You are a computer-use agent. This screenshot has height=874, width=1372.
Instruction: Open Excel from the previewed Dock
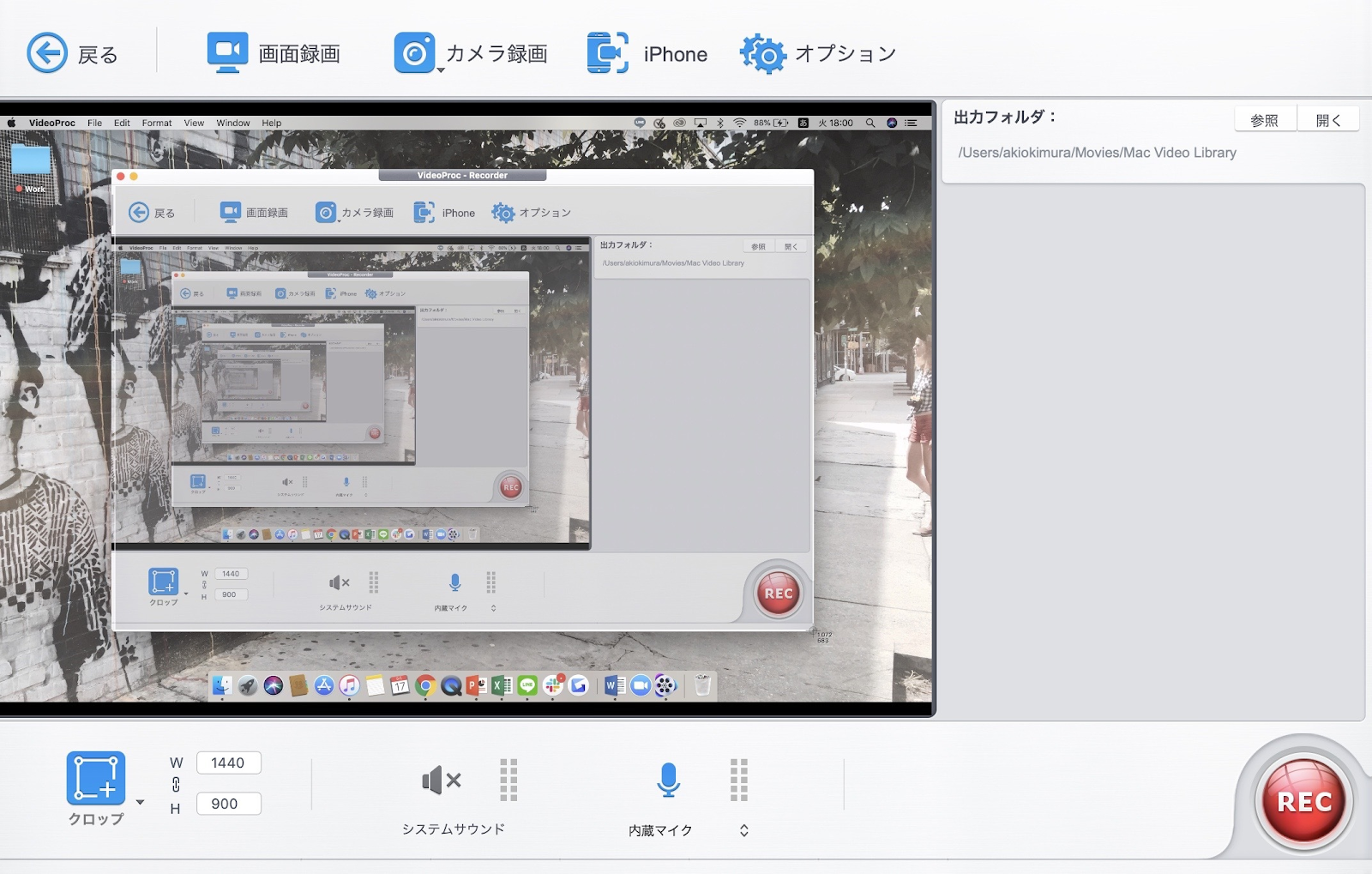click(x=502, y=685)
